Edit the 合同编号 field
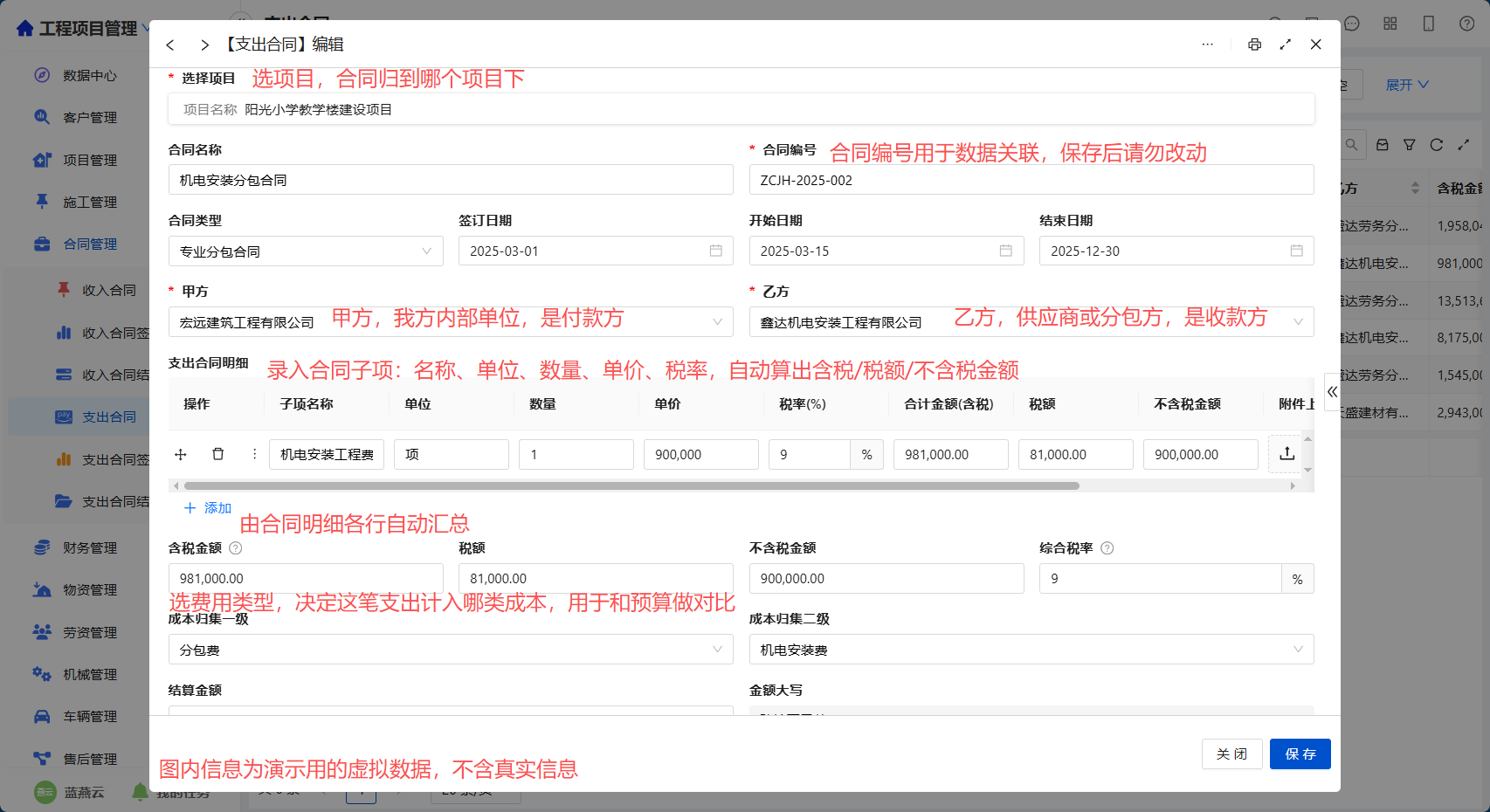The image size is (1490, 812). pos(1031,180)
